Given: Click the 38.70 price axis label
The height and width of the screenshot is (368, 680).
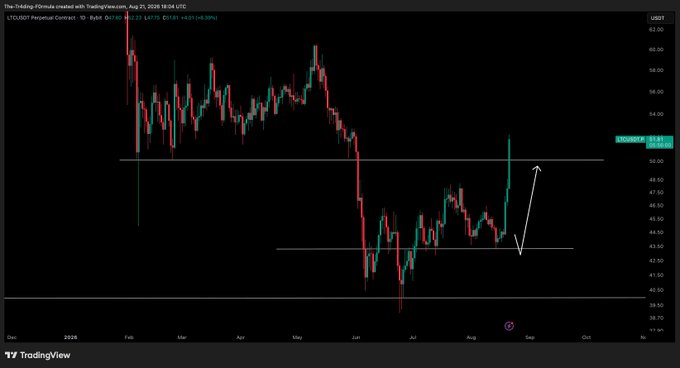Looking at the screenshot, I should 656,318.
